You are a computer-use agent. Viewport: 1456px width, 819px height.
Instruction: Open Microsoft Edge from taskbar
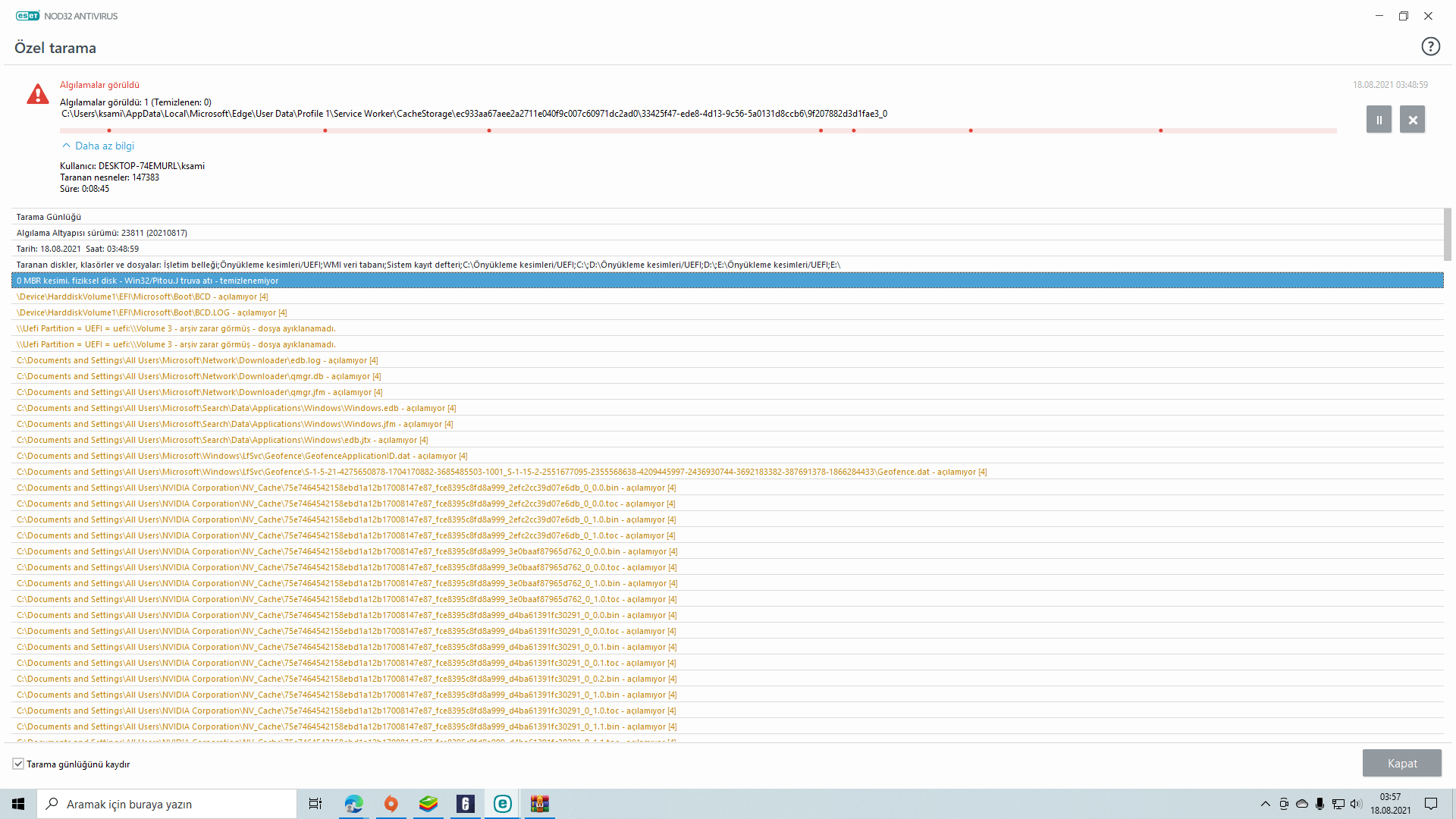tap(353, 804)
